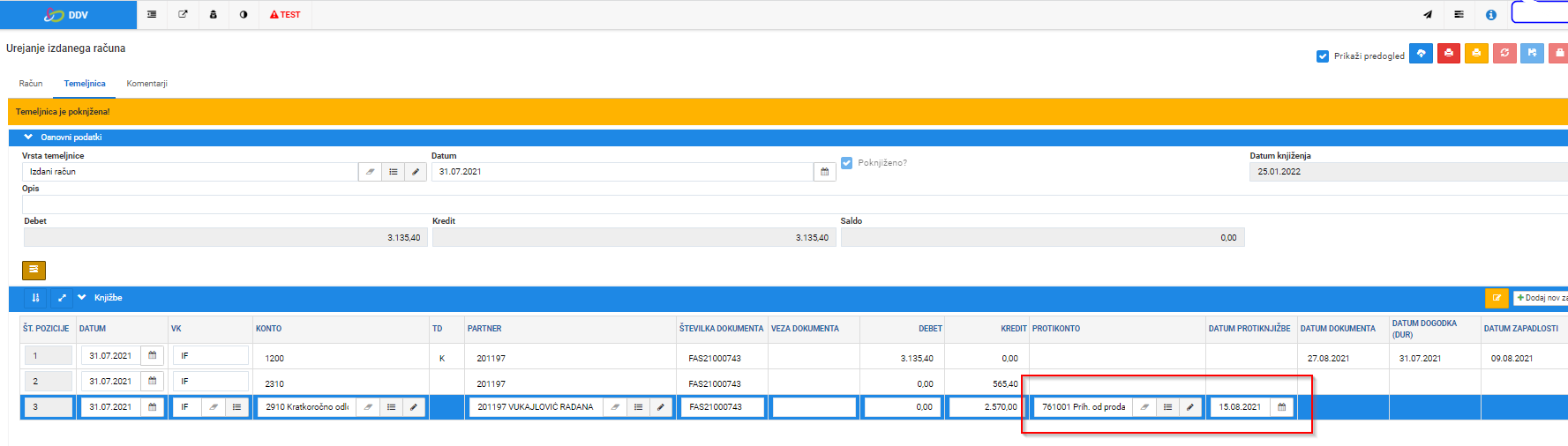Clear row 3 Partner field with eraser

pyautogui.click(x=615, y=407)
